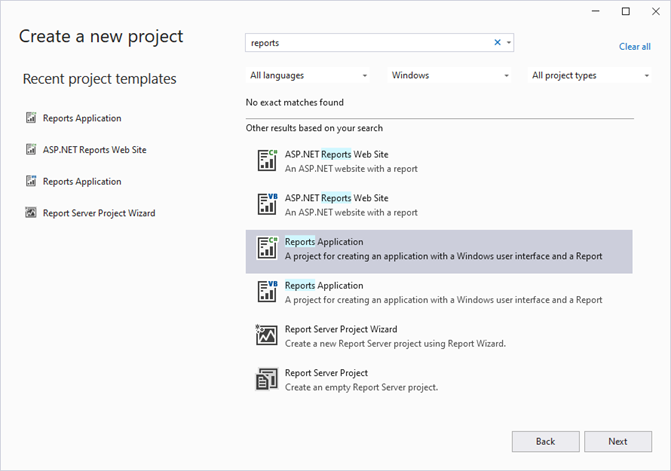
Task: Click the Report Server Project Wizard icon
Action: 267,335
